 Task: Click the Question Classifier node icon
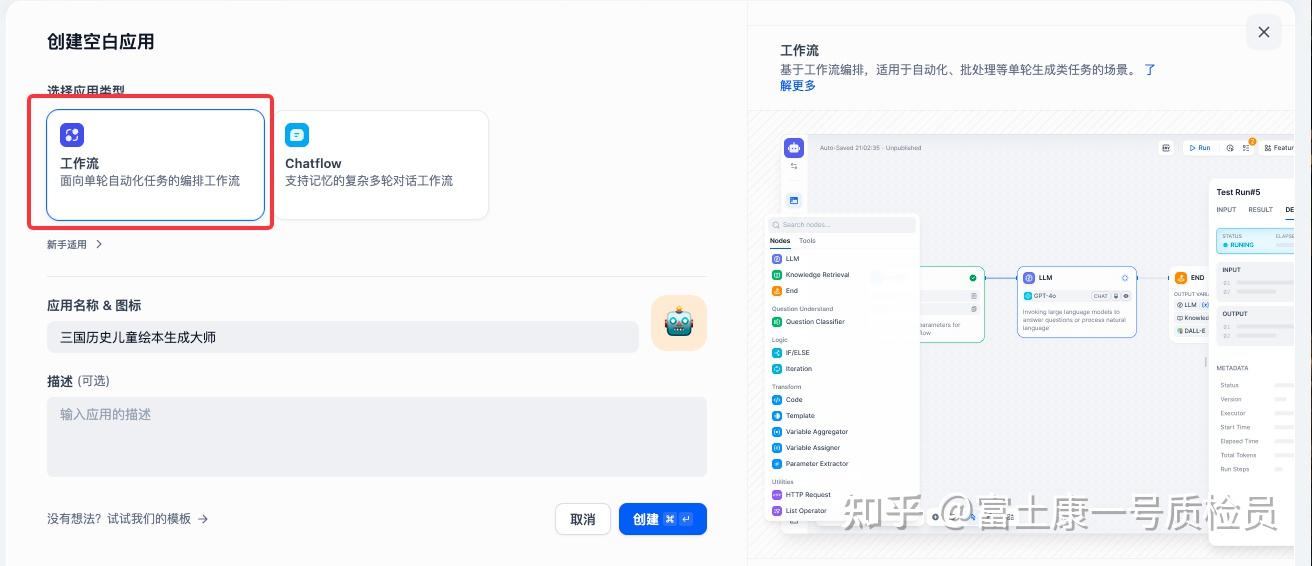pyautogui.click(x=777, y=322)
